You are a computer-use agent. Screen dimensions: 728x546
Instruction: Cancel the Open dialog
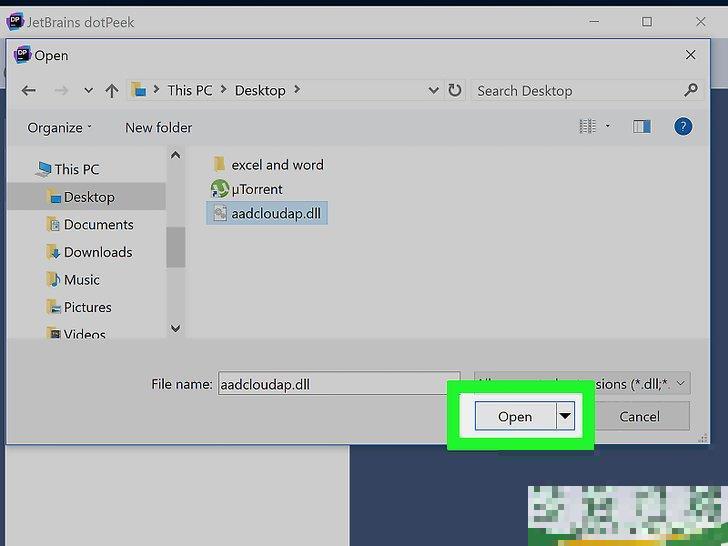tap(639, 416)
